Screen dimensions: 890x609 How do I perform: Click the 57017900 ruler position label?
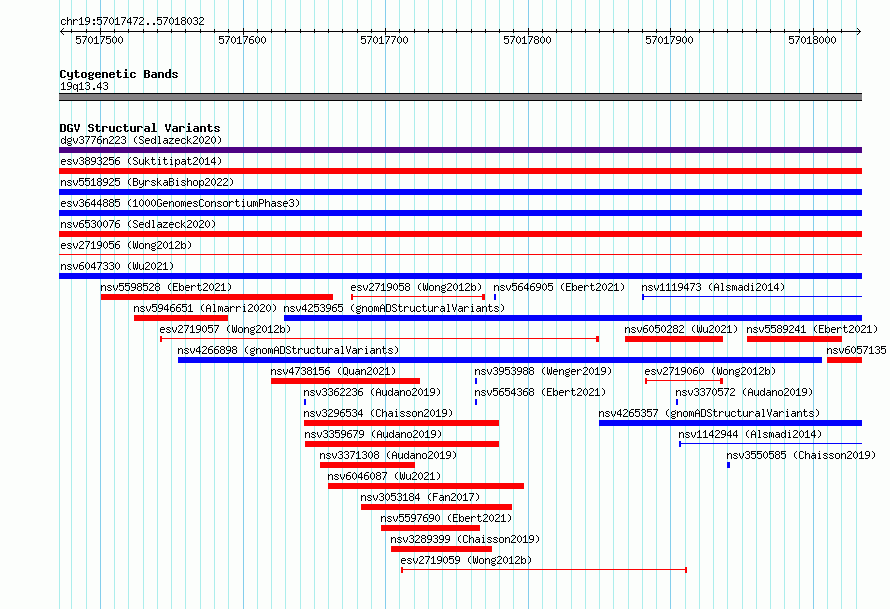(x=669, y=40)
